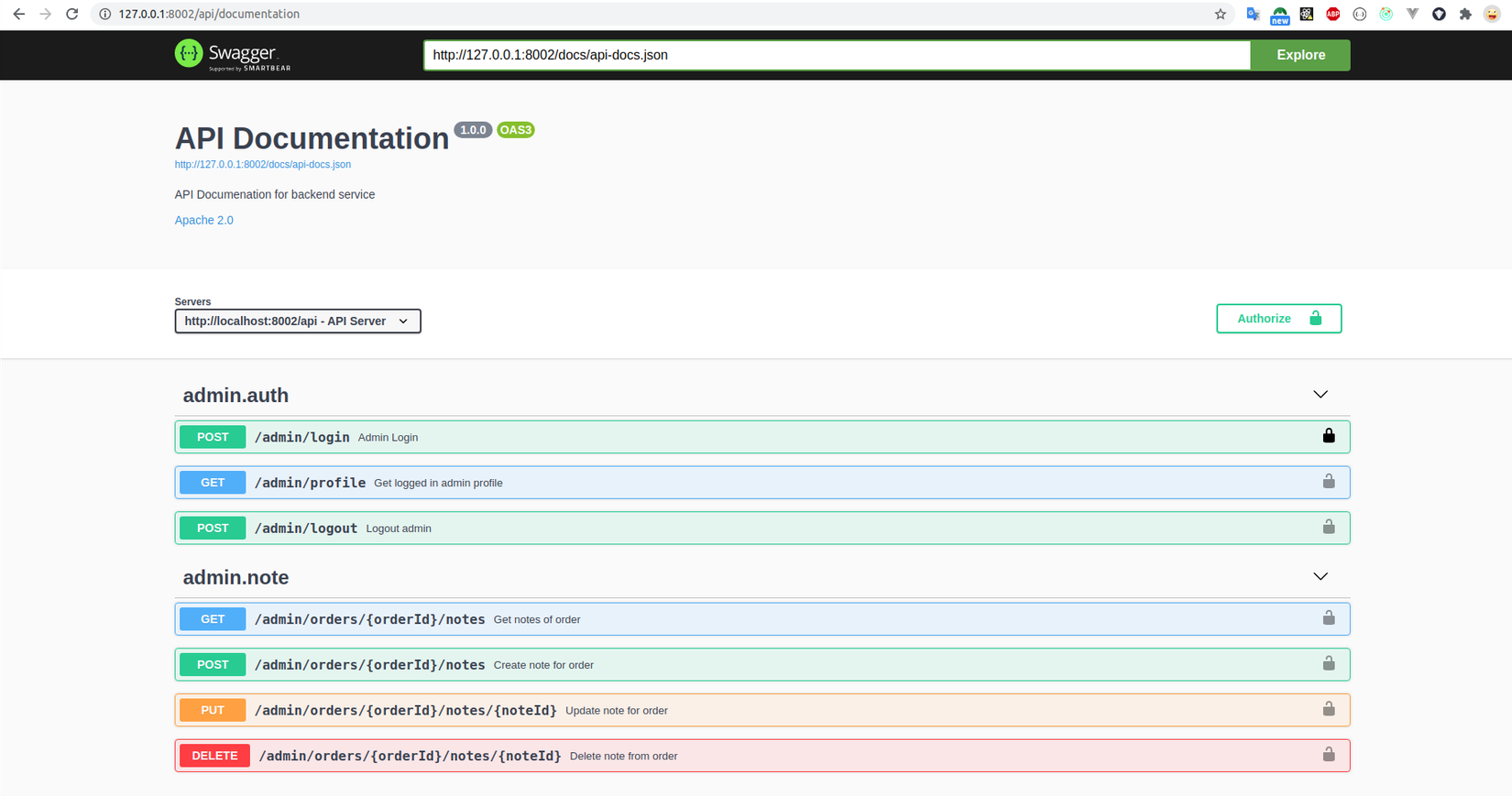Screen dimensions: 1512x796
Task: Expand the POST /admin/login operation
Action: (x=762, y=437)
